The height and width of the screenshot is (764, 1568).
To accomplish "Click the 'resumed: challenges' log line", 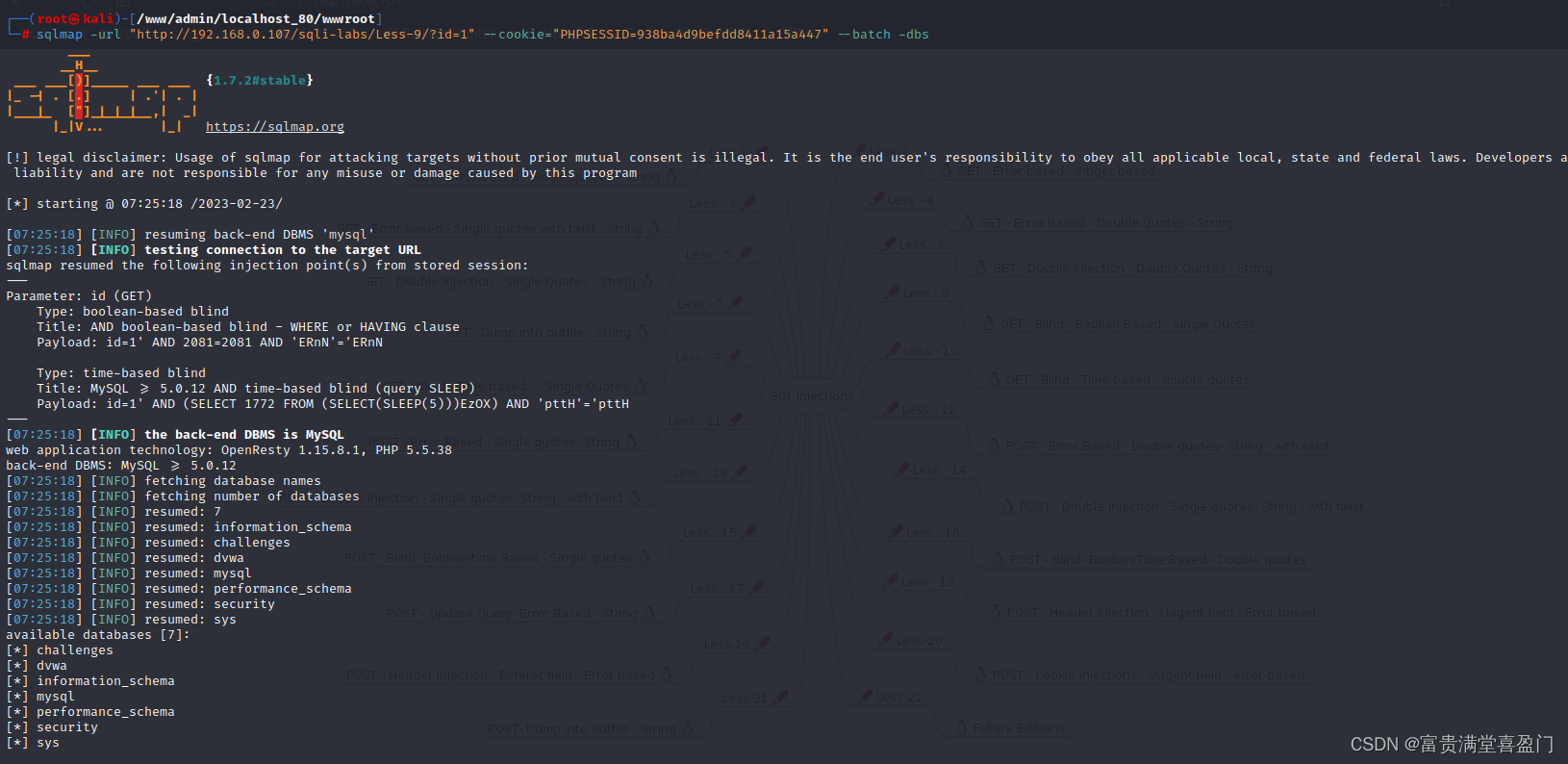I will click(x=148, y=543).
